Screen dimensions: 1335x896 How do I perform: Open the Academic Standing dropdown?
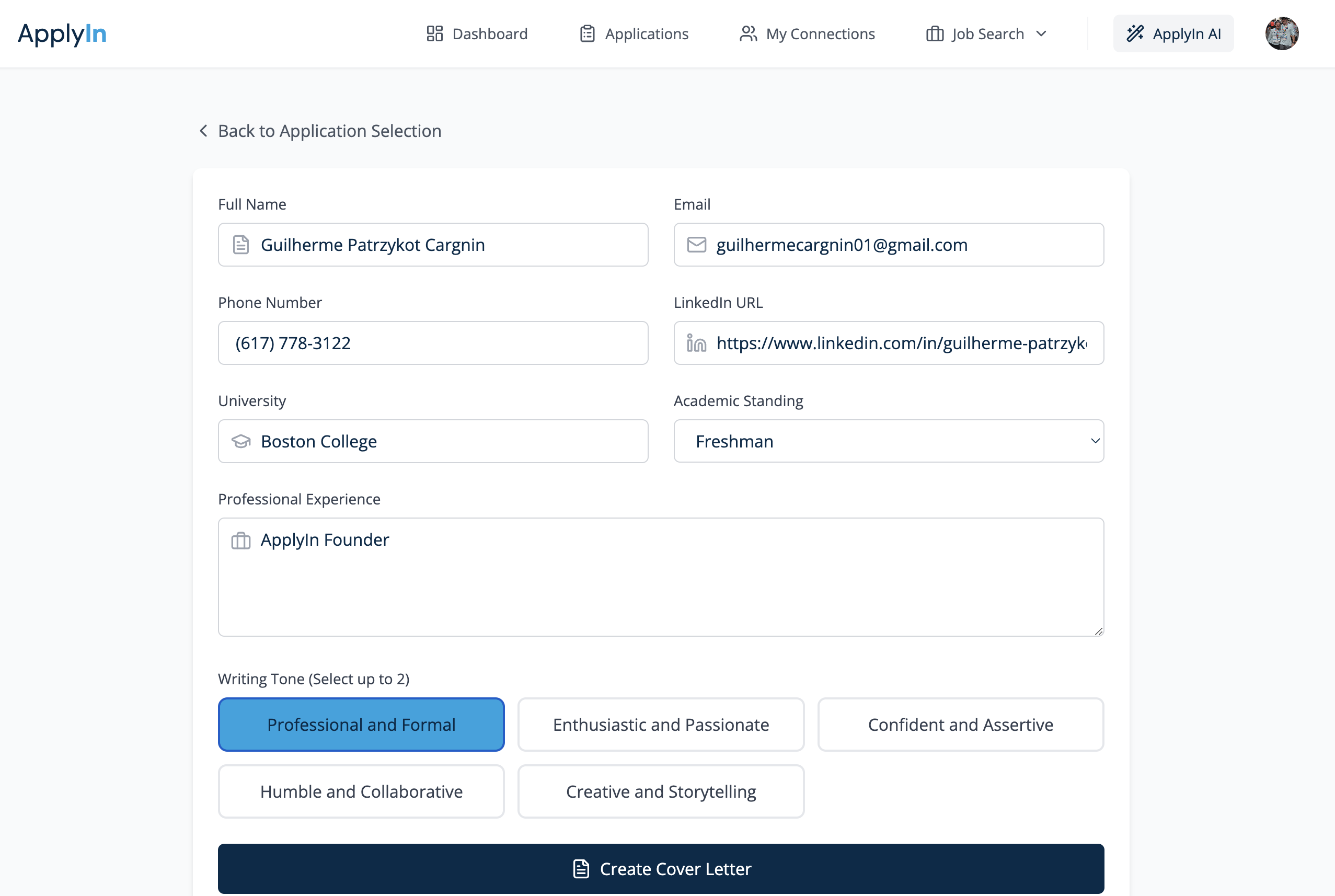(888, 441)
